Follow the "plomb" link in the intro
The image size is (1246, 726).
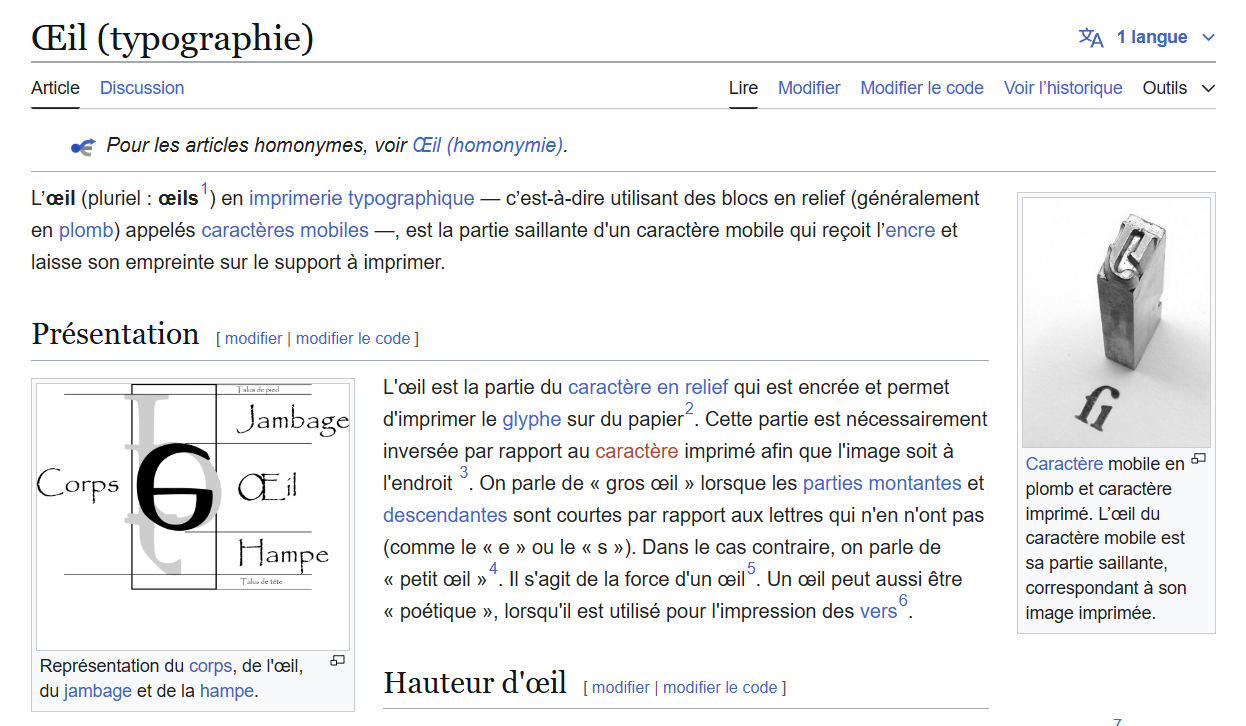pos(85,230)
